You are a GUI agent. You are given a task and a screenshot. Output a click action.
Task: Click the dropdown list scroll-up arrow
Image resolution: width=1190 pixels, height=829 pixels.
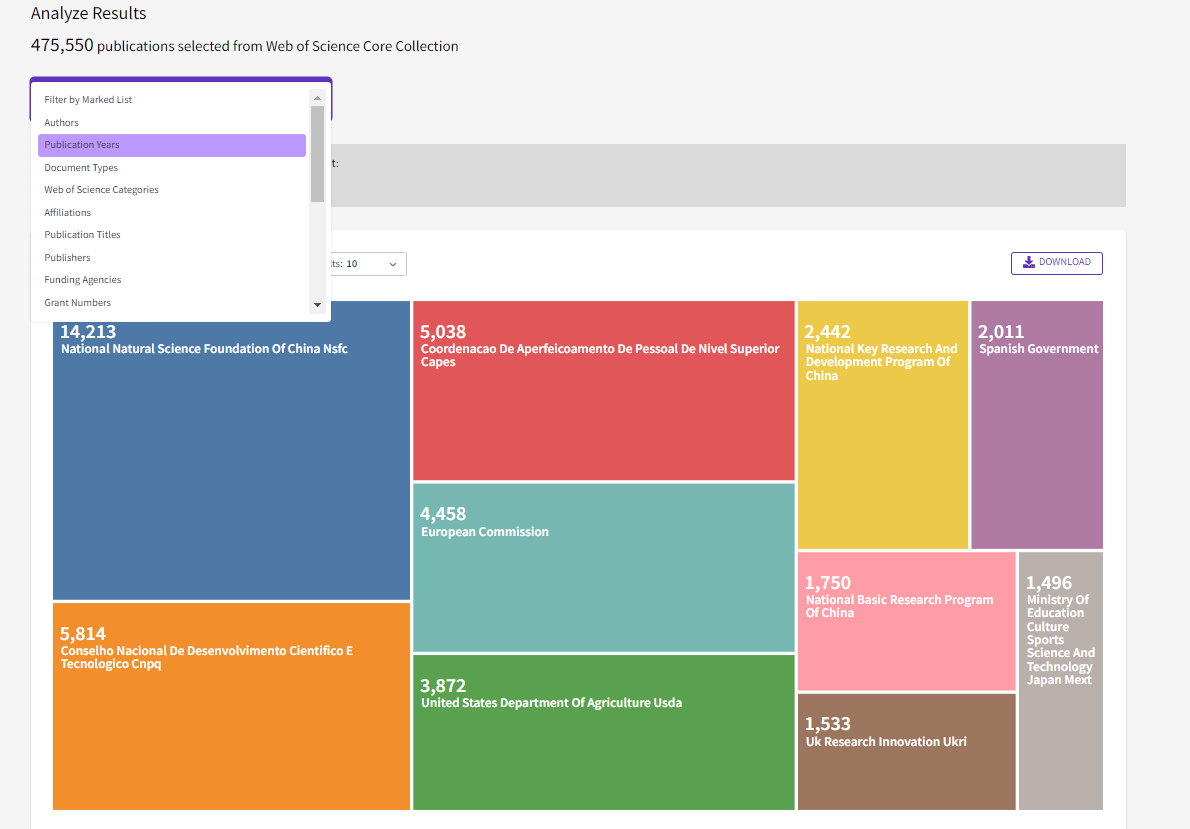[317, 98]
